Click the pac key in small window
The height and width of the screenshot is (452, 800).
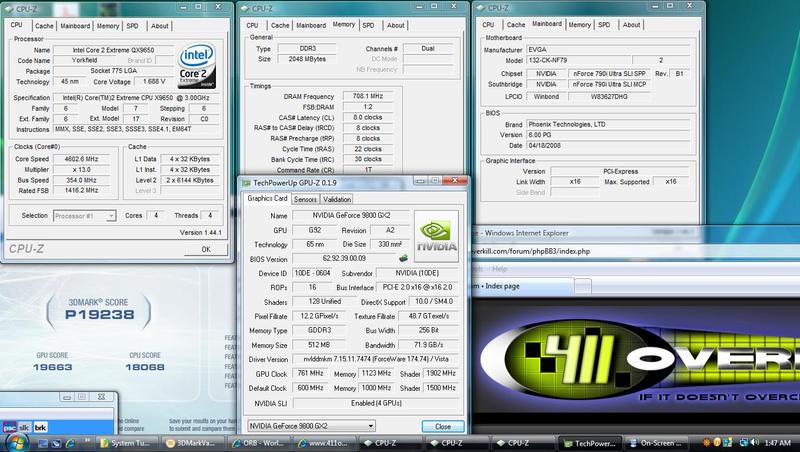coord(10,428)
